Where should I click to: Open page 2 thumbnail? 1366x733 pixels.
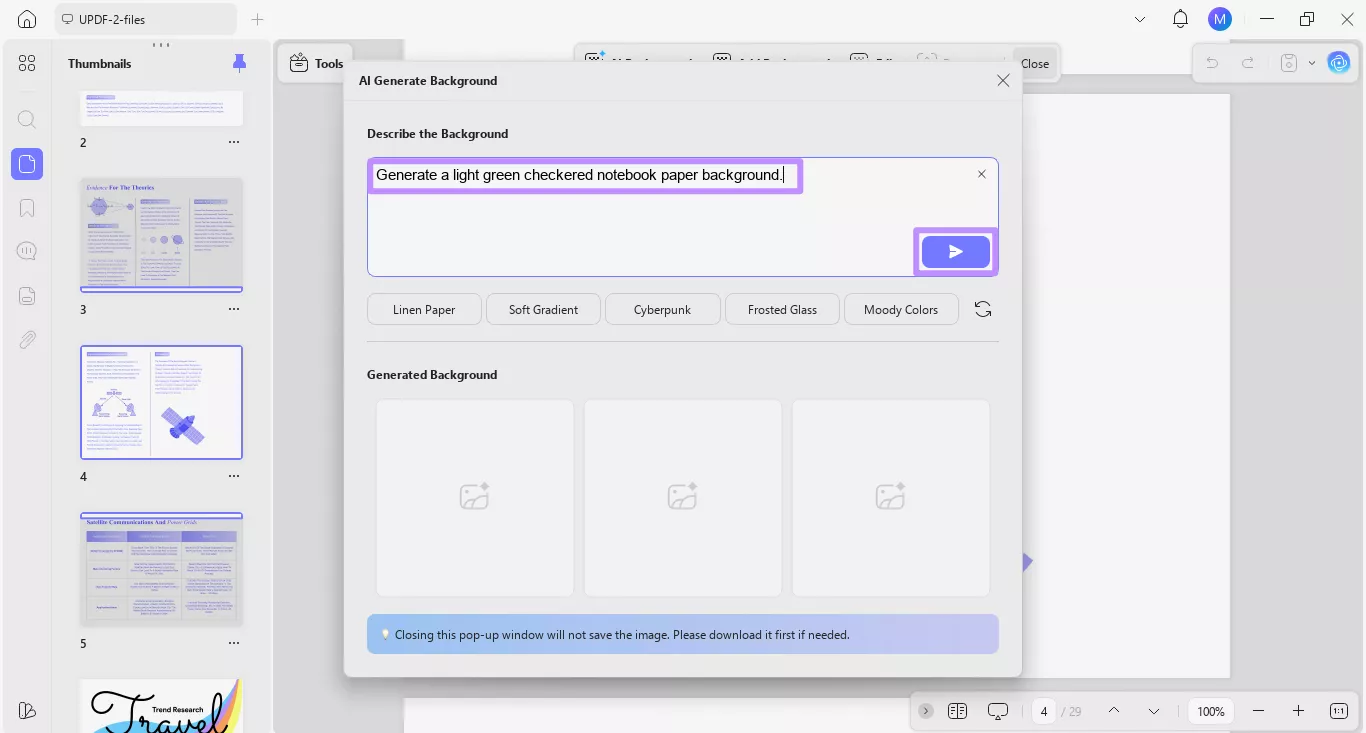tap(162, 108)
